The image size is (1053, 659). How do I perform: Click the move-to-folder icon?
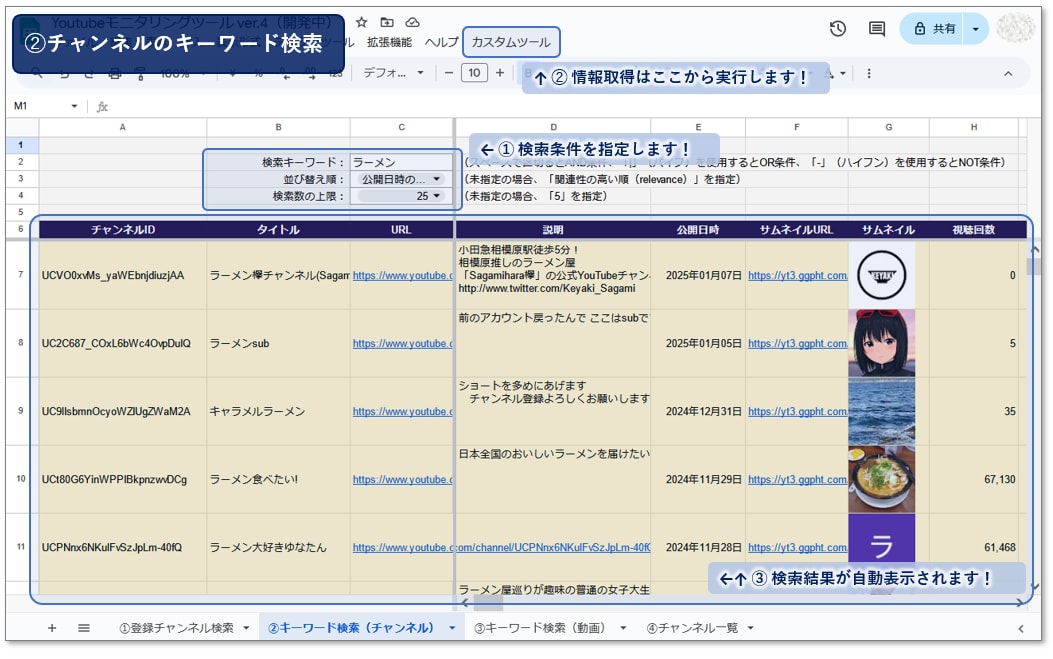coord(387,22)
